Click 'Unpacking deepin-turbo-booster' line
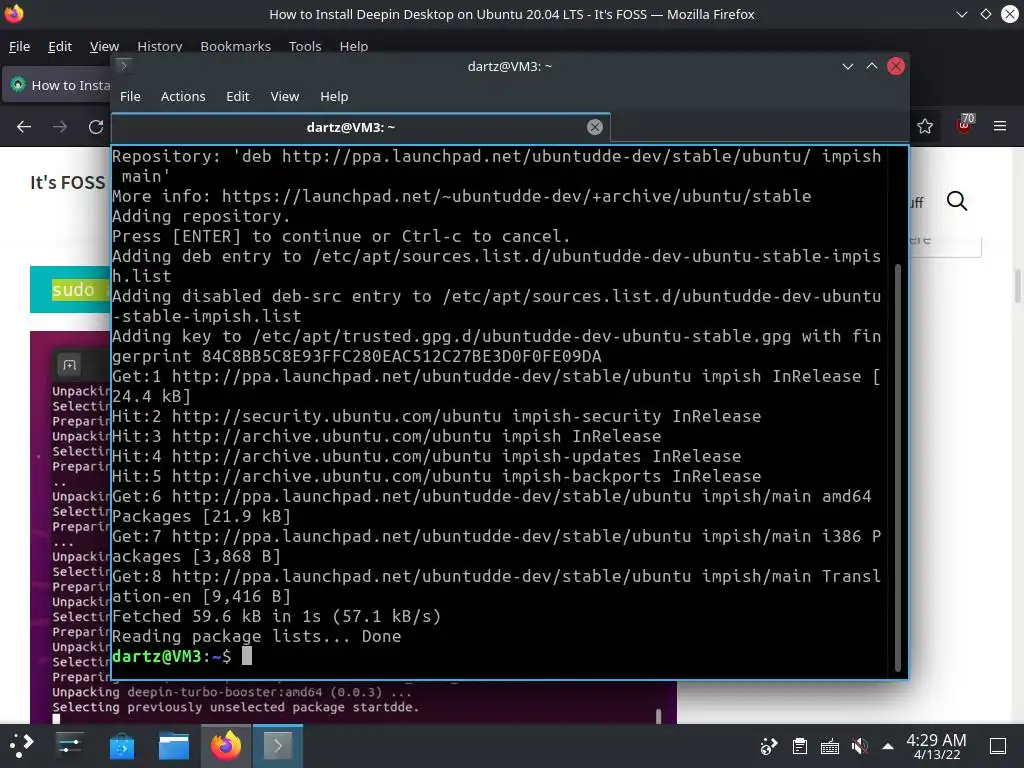This screenshot has width=1024, height=768. click(232, 692)
